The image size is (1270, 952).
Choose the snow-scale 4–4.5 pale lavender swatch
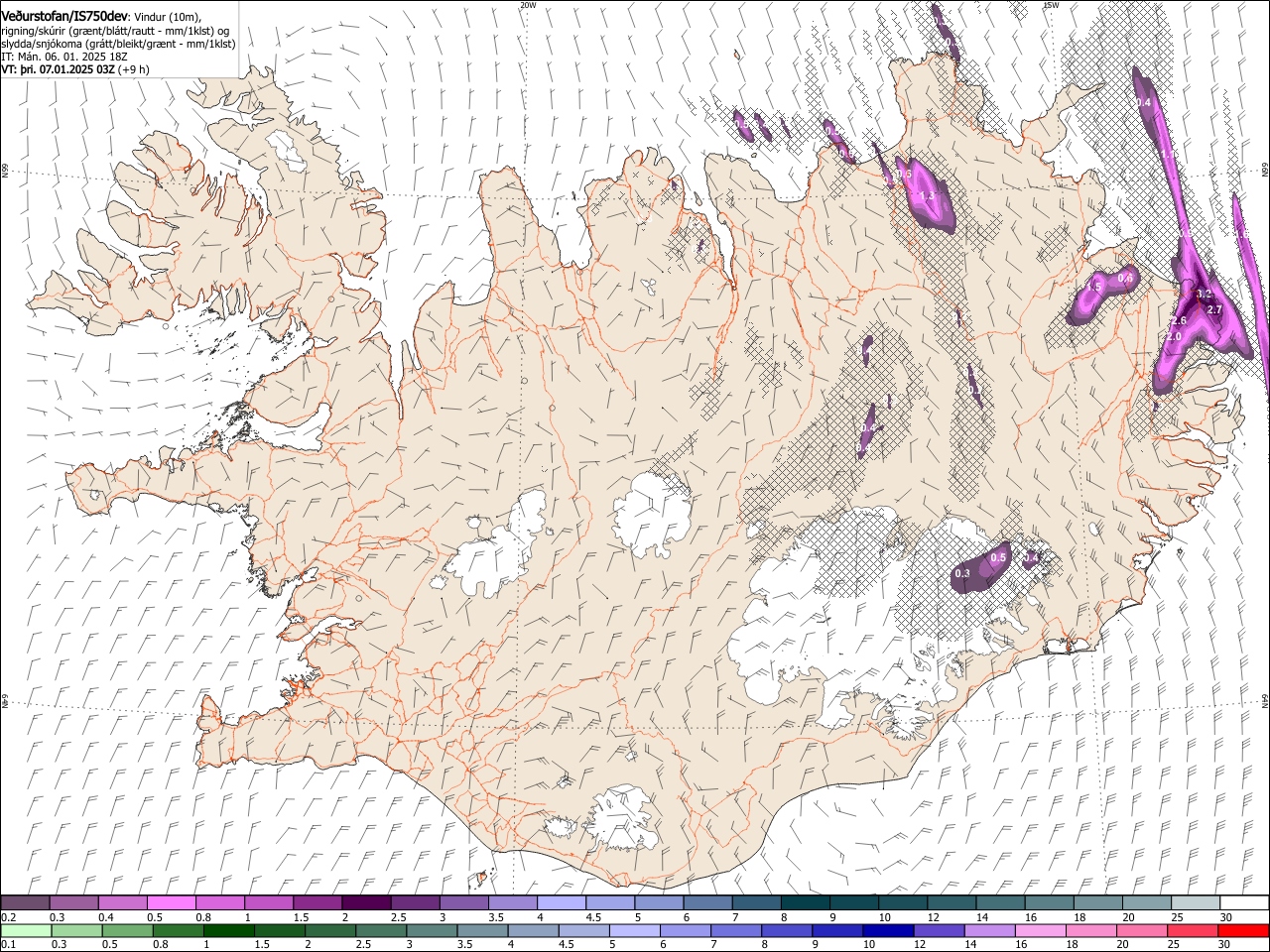pyautogui.click(x=562, y=903)
